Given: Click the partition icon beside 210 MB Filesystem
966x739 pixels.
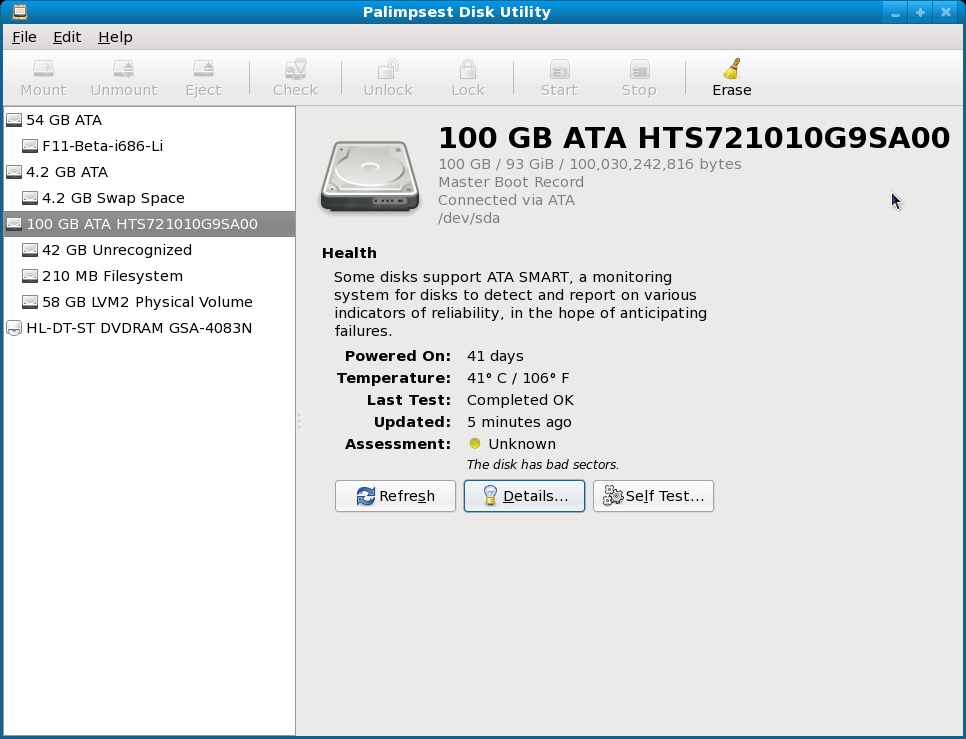Looking at the screenshot, I should point(30,276).
